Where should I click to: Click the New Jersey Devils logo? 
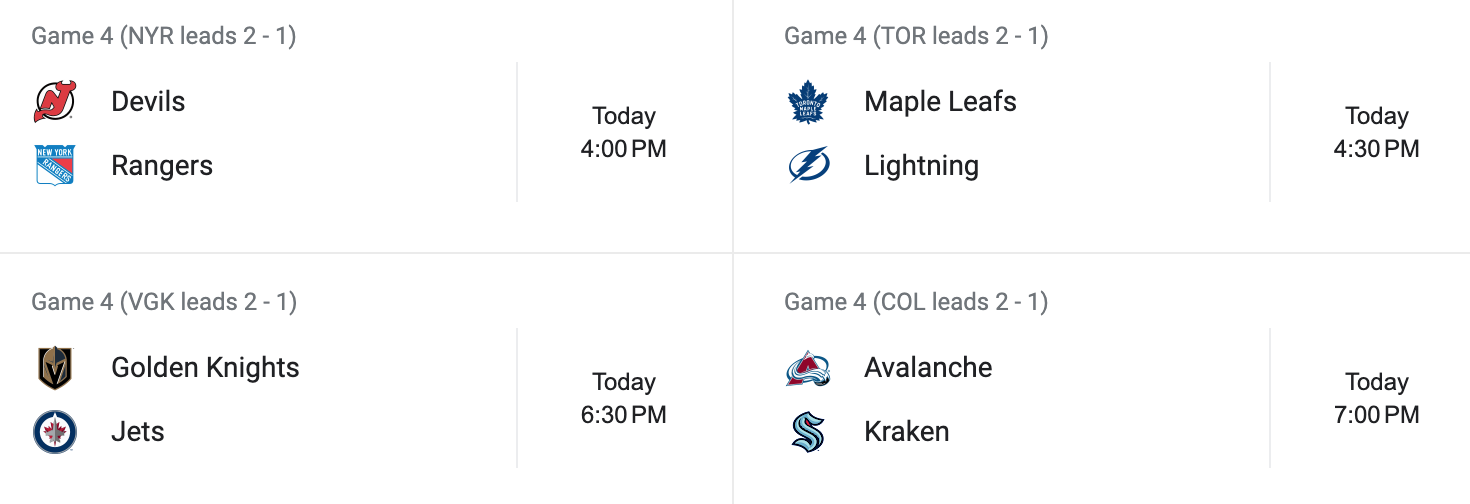tap(54, 102)
